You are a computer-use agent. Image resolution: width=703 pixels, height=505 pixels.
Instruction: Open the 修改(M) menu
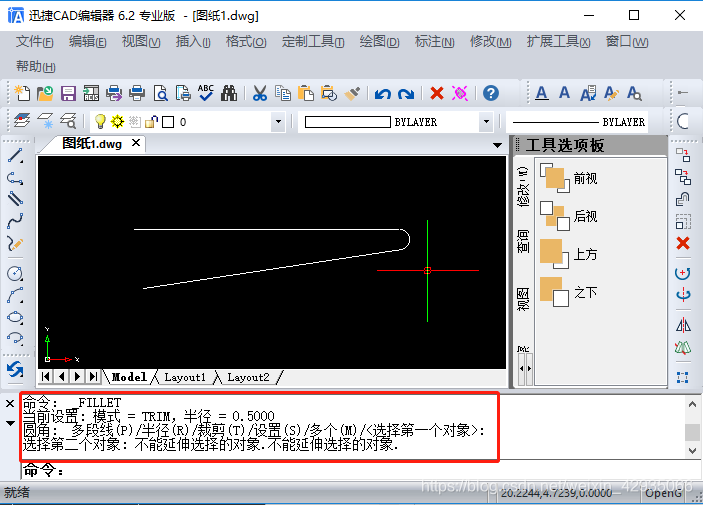click(490, 42)
